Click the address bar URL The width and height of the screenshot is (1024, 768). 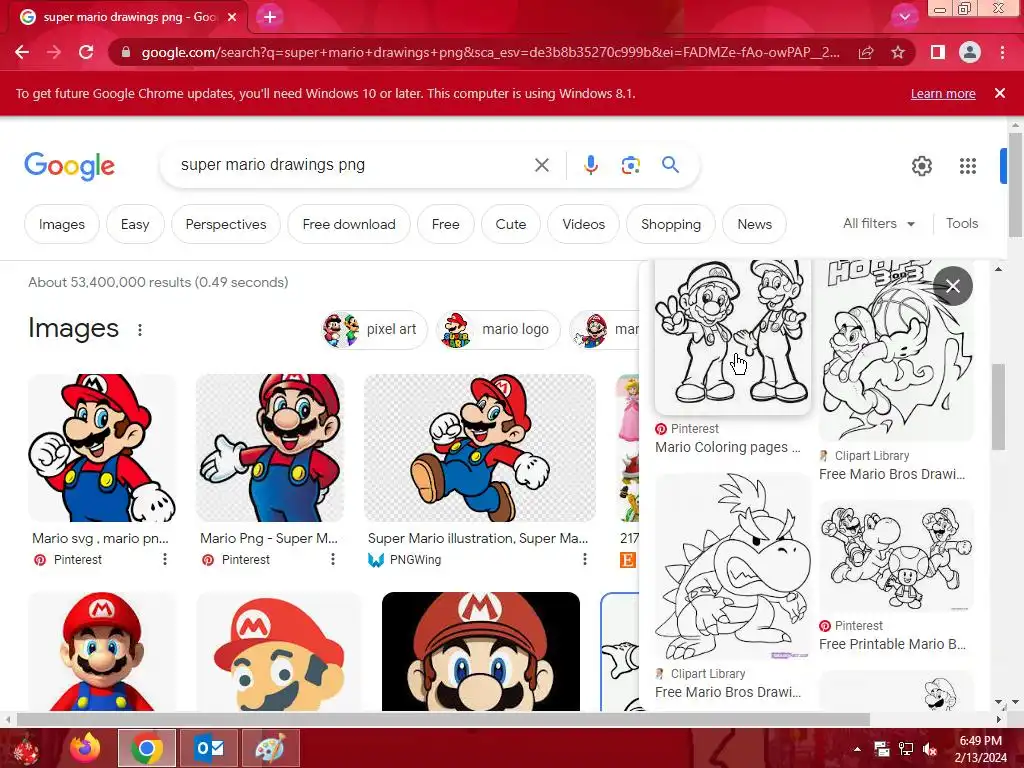pos(490,52)
